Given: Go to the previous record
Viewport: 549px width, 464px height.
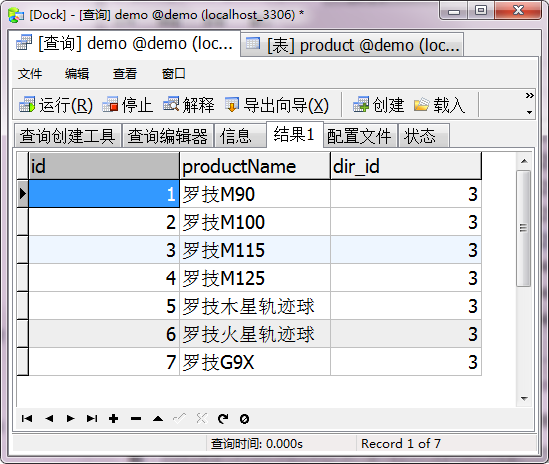Looking at the screenshot, I should (49, 418).
